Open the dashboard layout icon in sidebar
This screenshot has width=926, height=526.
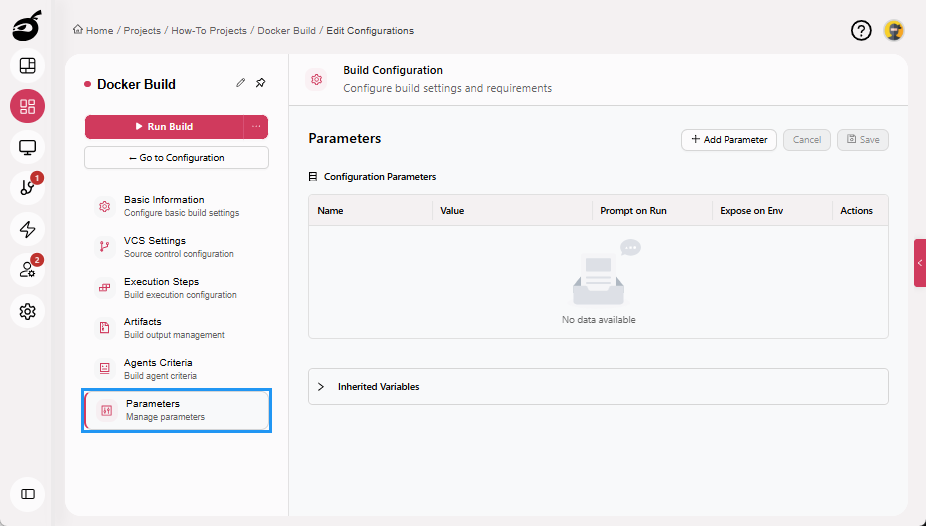(x=27, y=66)
